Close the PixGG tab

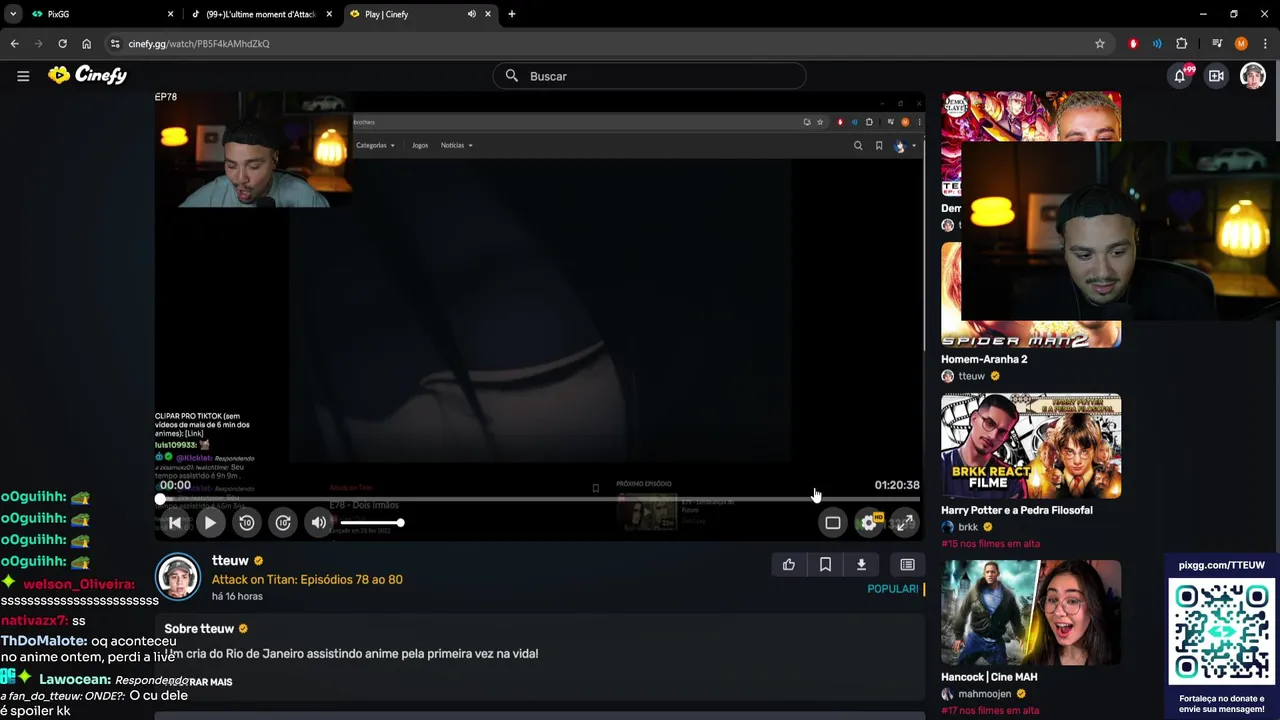point(170,14)
